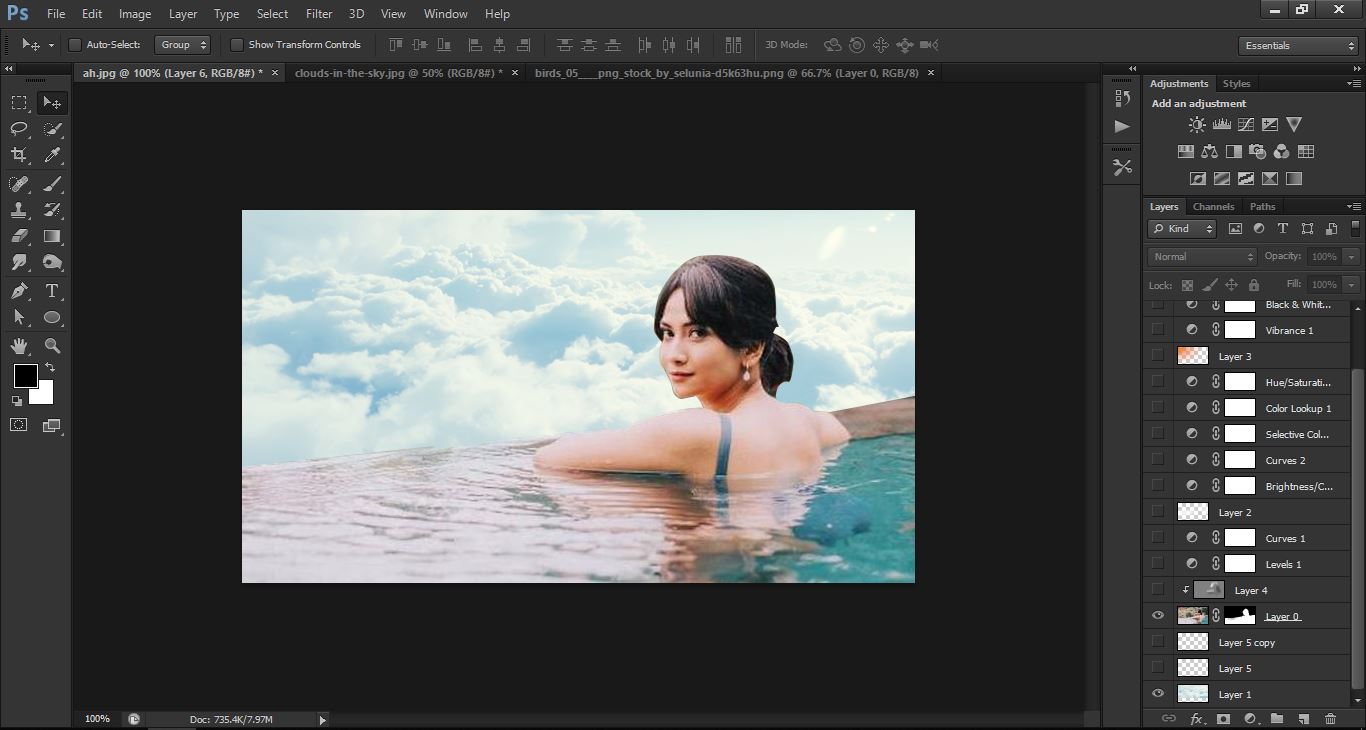The image size is (1366, 730).
Task: Hide Layer 1 using eye icon
Action: pyautogui.click(x=1158, y=694)
